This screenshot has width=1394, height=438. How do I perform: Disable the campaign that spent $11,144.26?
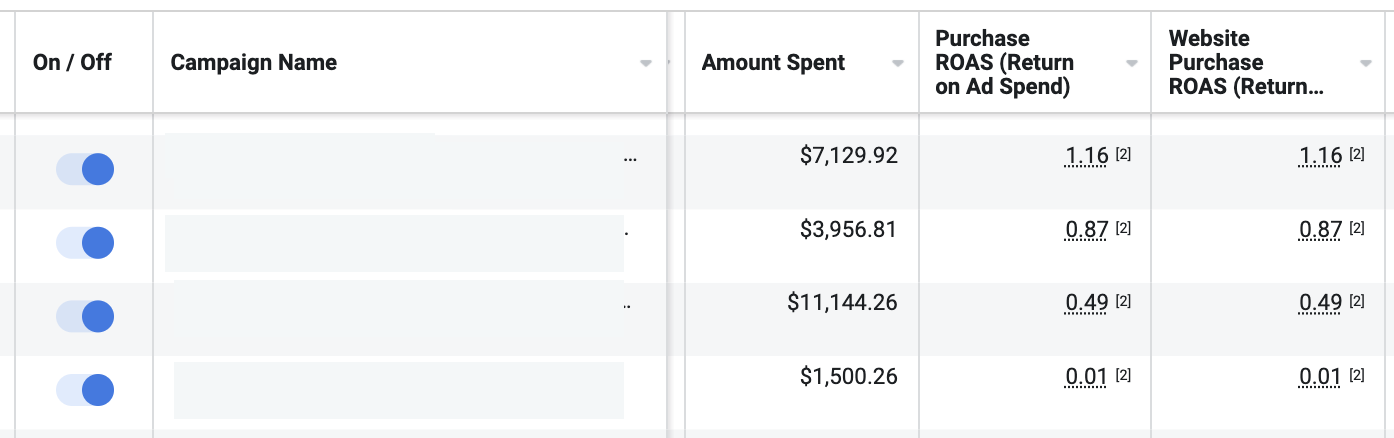(x=85, y=316)
